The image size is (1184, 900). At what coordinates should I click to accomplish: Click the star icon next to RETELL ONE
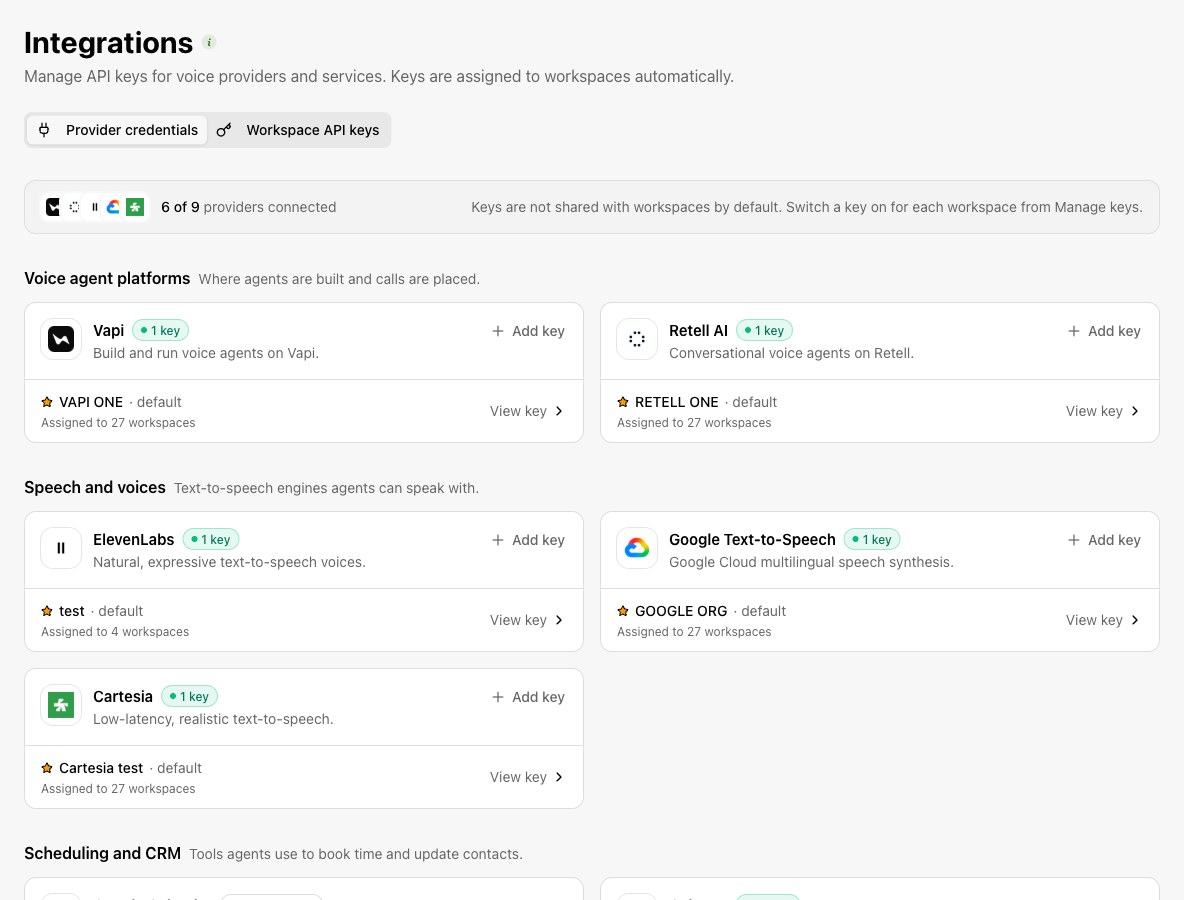point(623,402)
